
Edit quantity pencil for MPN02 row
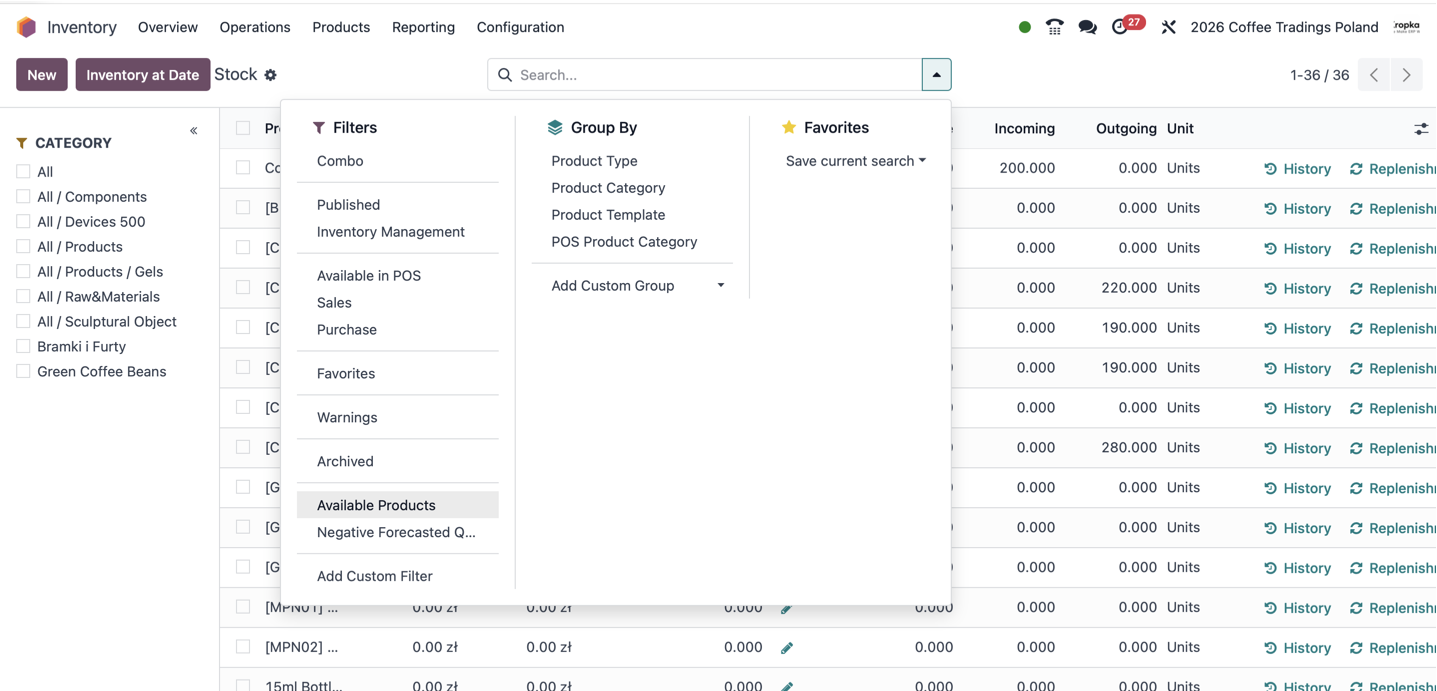787,648
